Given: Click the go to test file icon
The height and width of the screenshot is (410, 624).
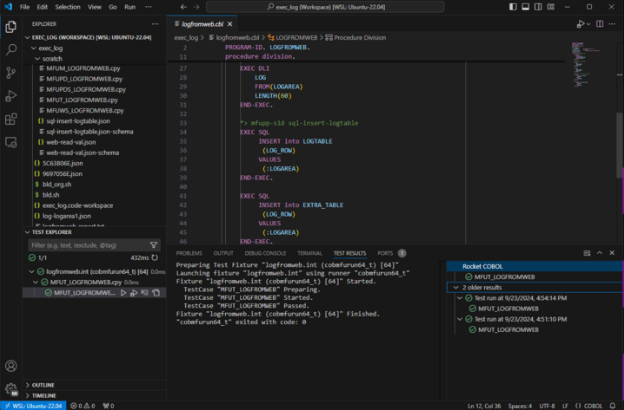Looking at the screenshot, I should pyautogui.click(x=156, y=293).
